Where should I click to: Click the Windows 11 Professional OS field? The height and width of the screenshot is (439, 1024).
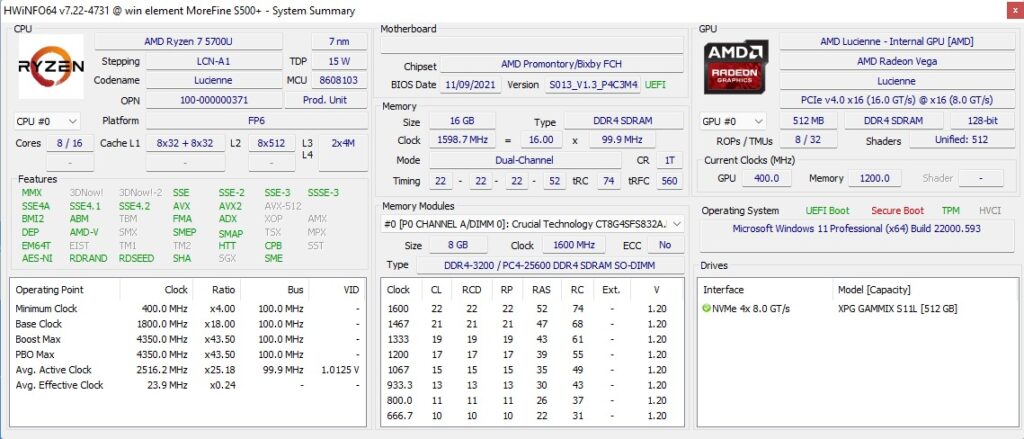click(x=855, y=229)
